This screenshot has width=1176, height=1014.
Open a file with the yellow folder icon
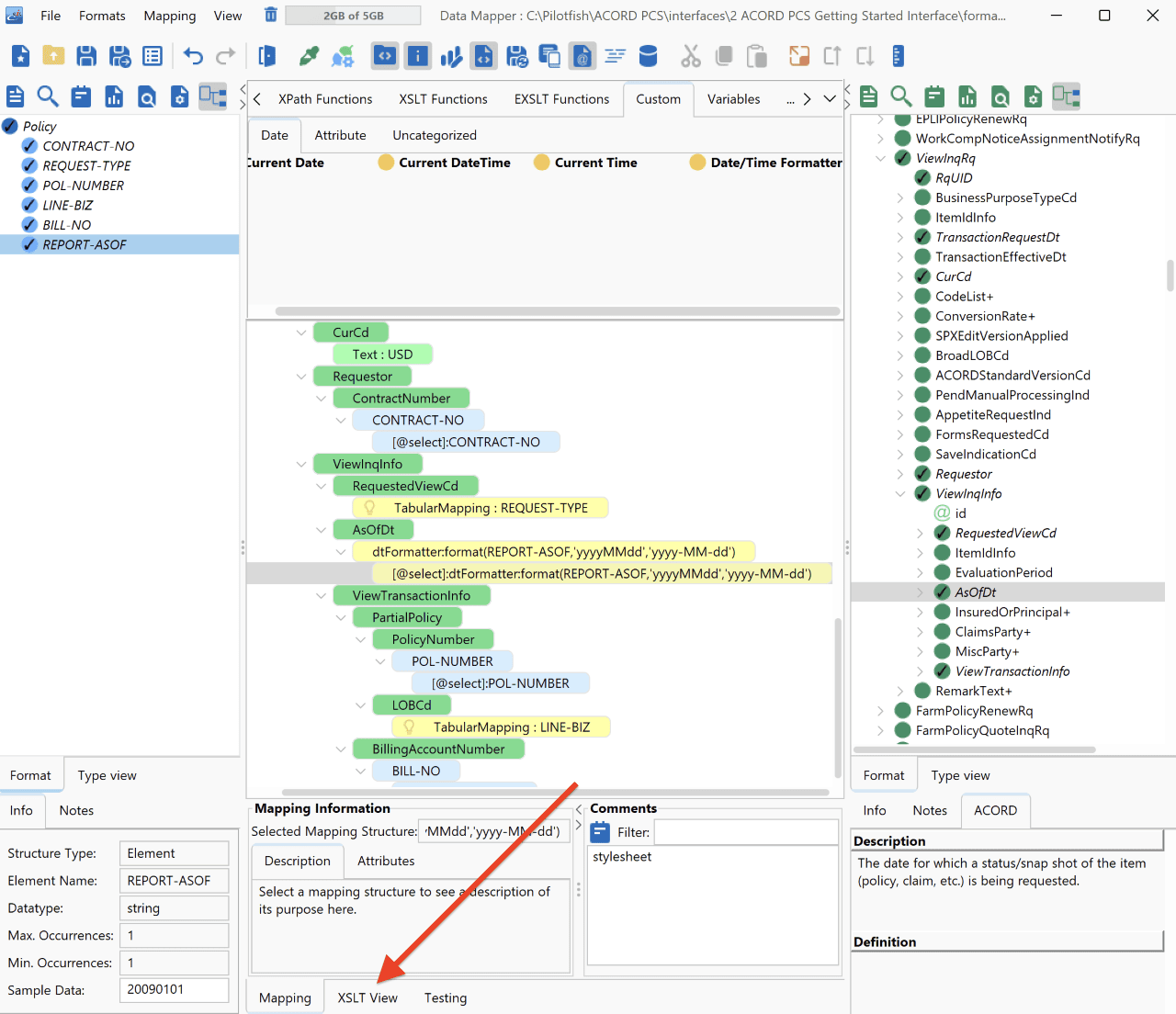coord(53,56)
